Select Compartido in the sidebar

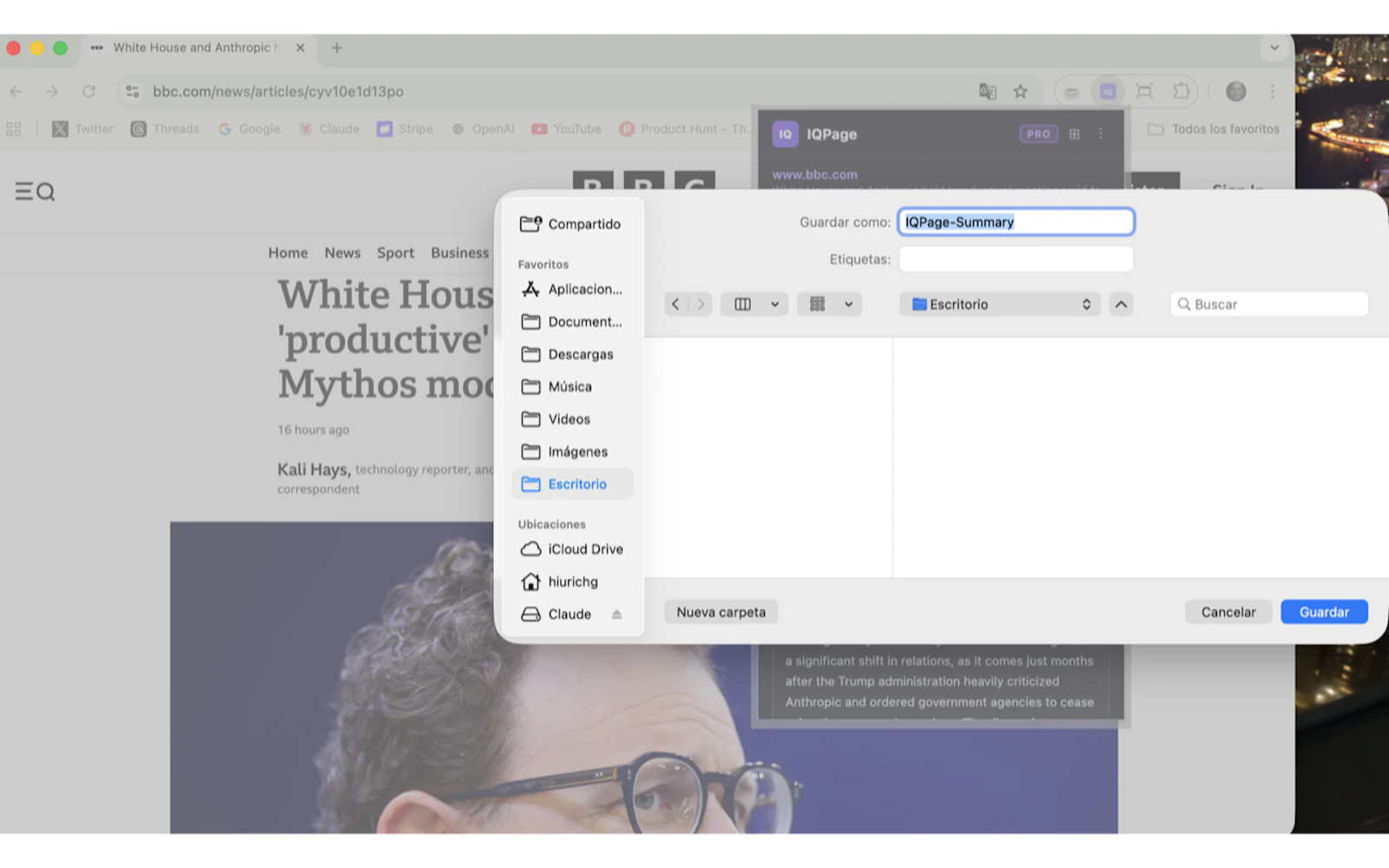(573, 224)
